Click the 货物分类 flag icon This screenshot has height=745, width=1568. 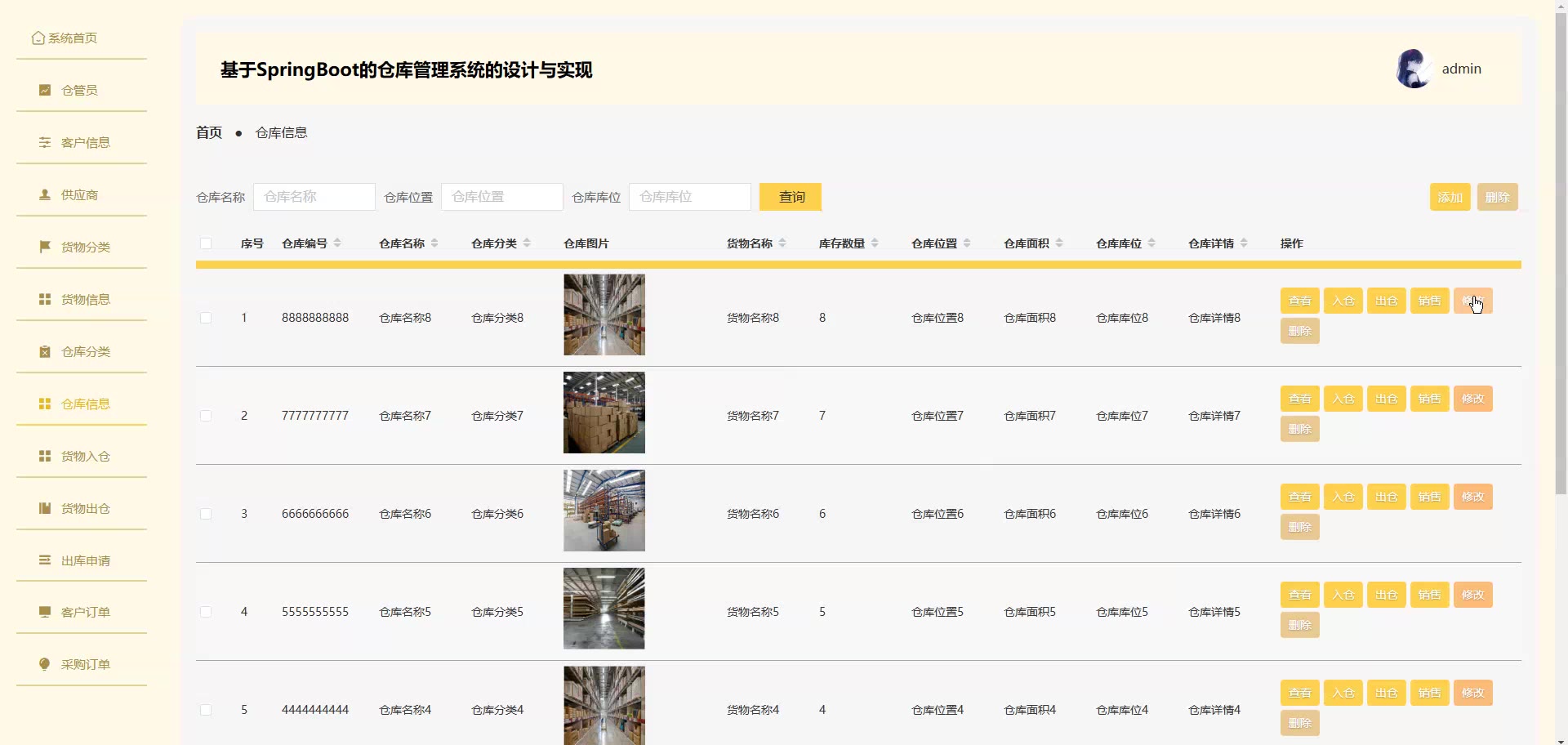click(45, 247)
